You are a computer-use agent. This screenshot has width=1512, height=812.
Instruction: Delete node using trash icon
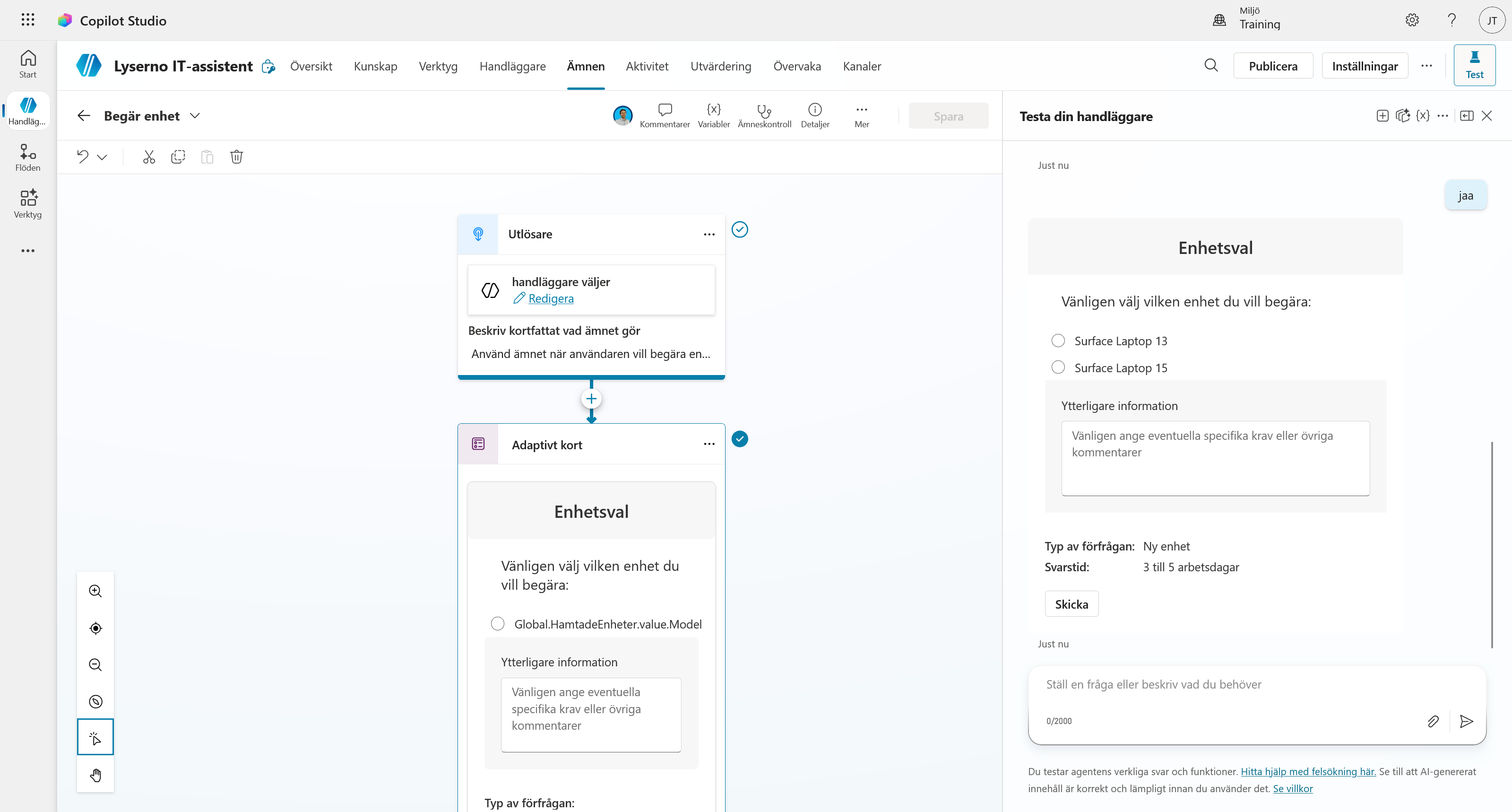(236, 157)
